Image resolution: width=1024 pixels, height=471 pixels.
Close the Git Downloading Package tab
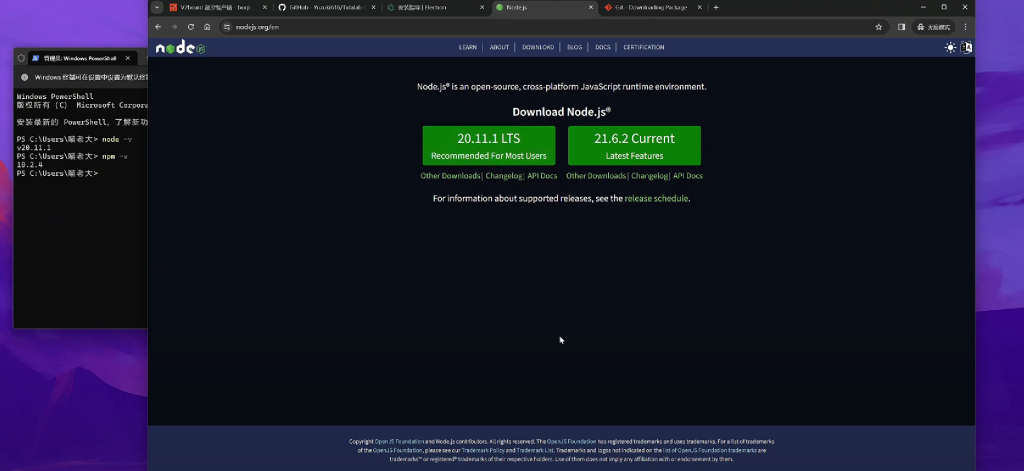click(699, 7)
